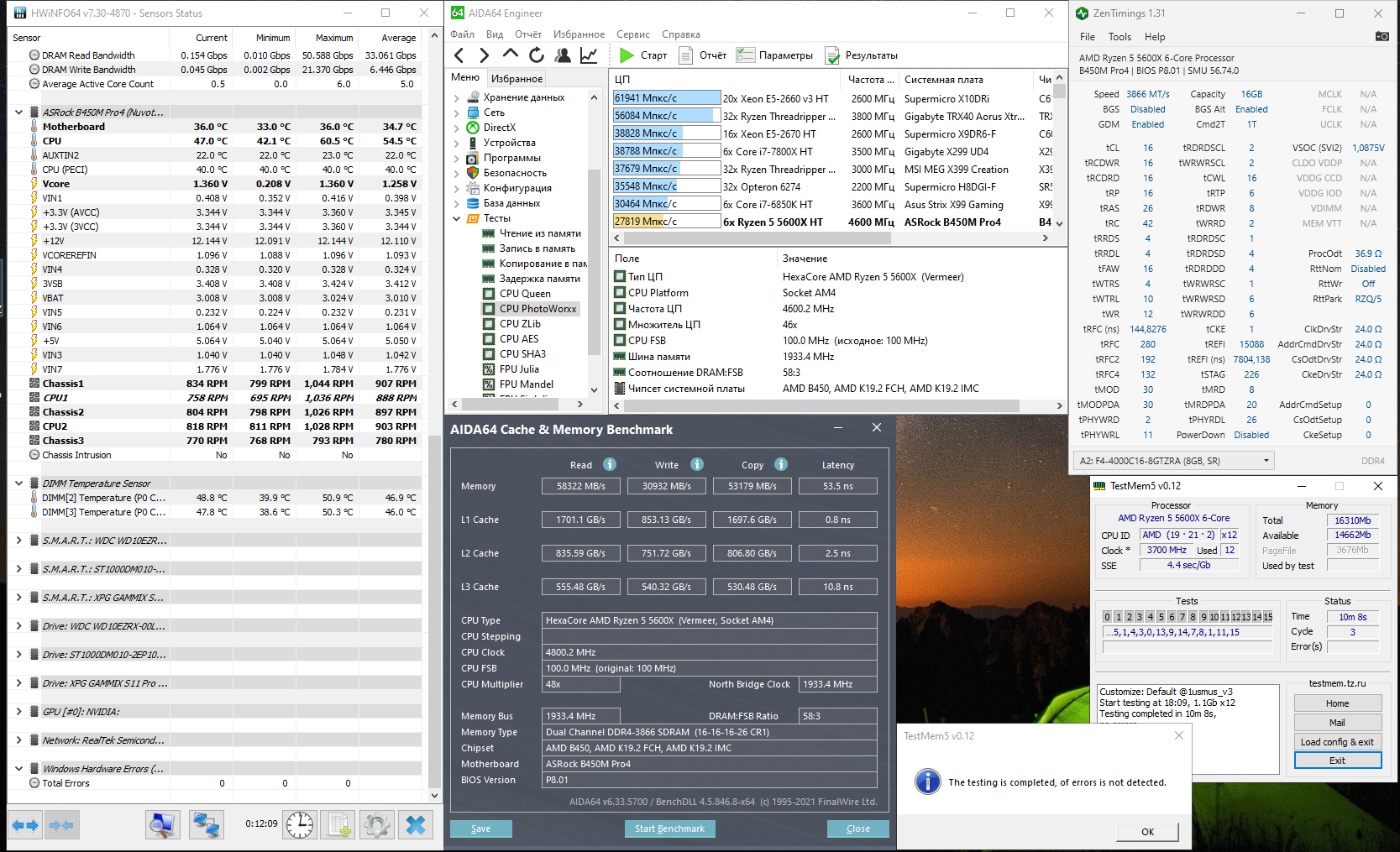Select CPU Queen test in tree
Image resolution: width=1400 pixels, height=852 pixels.
[x=525, y=294]
